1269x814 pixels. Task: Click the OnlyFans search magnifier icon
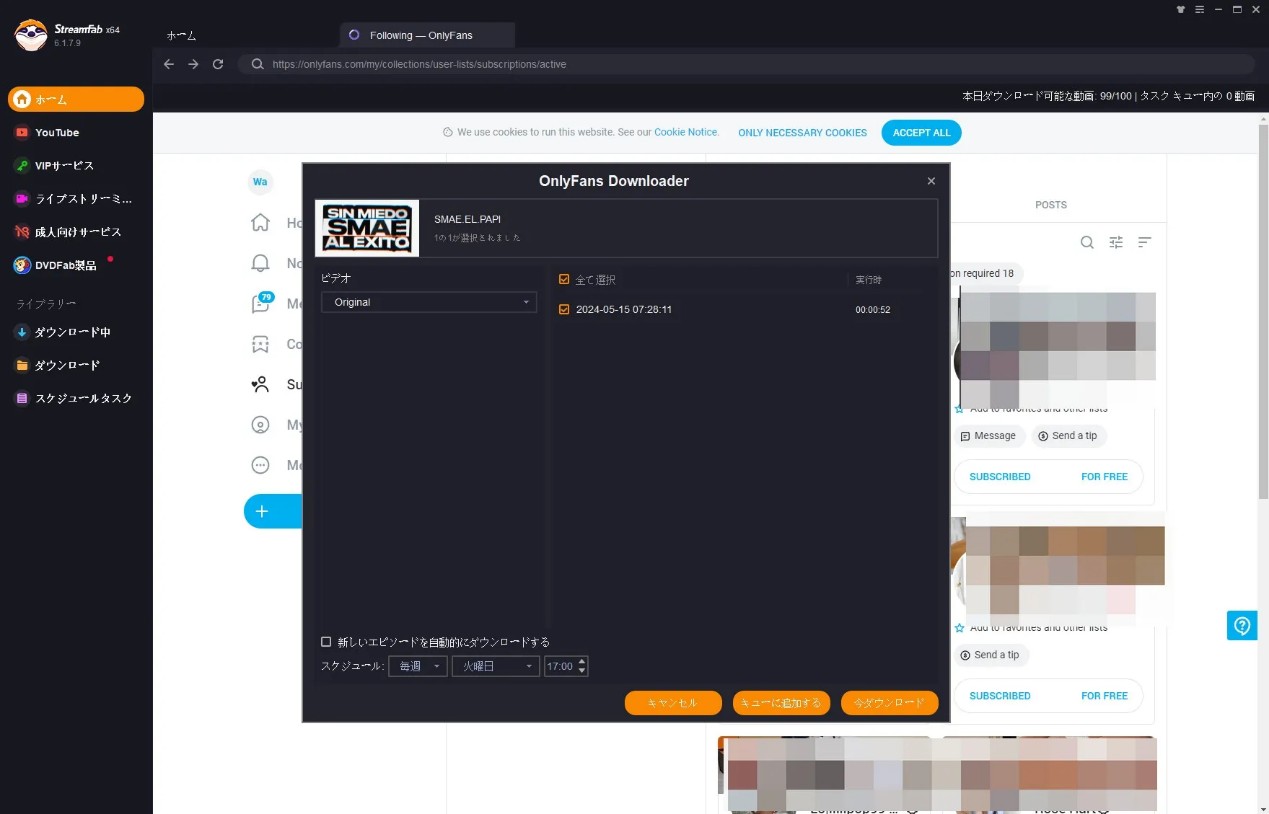pyautogui.click(x=1087, y=242)
